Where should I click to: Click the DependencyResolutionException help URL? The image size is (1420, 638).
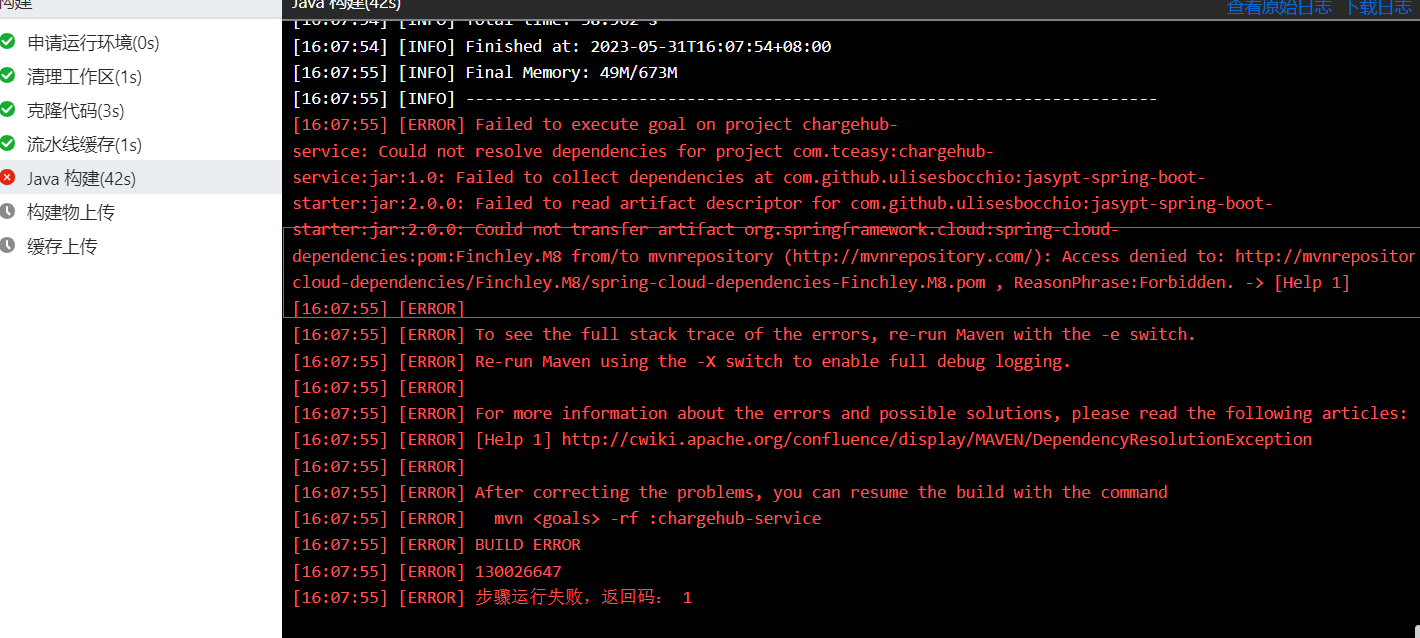pos(937,439)
